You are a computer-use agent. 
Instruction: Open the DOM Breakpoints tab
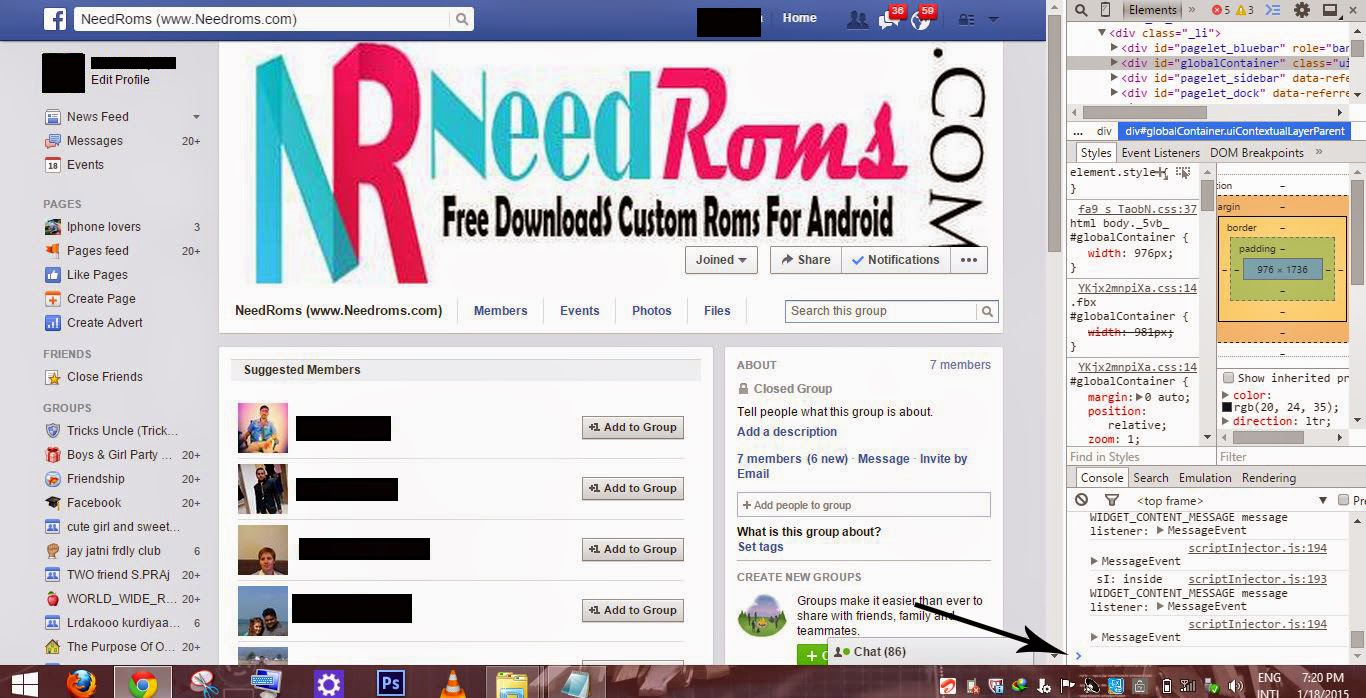1257,153
